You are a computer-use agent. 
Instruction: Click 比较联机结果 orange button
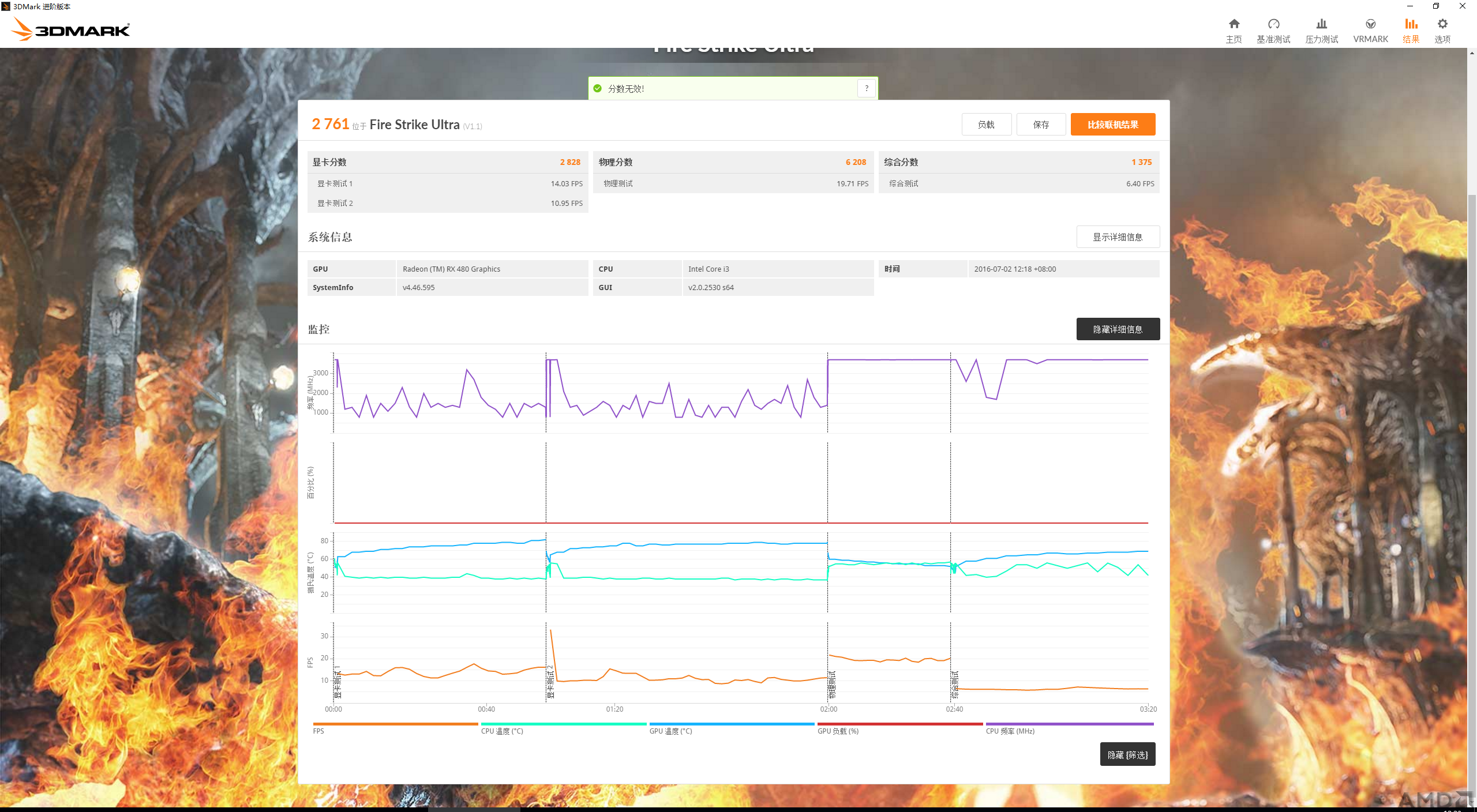click(x=1113, y=125)
